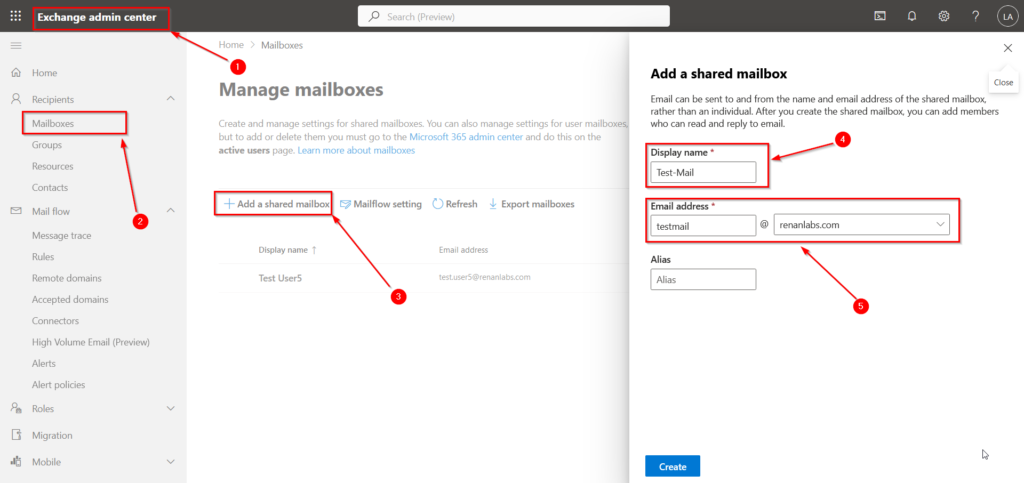Collapse the Mail flow section chevron
Image resolution: width=1024 pixels, height=483 pixels.
170,211
